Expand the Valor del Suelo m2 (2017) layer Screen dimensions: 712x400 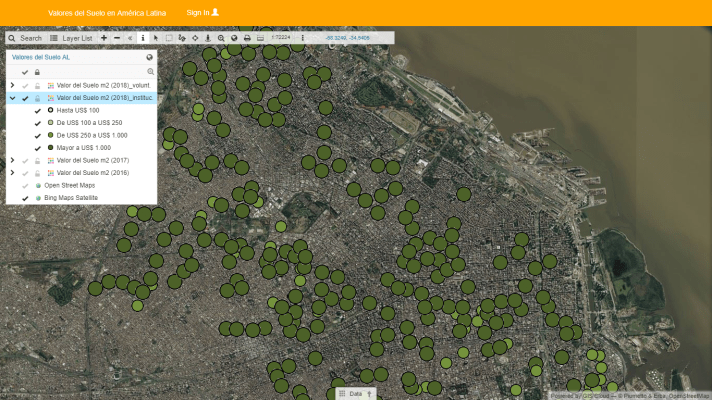pyautogui.click(x=12, y=160)
